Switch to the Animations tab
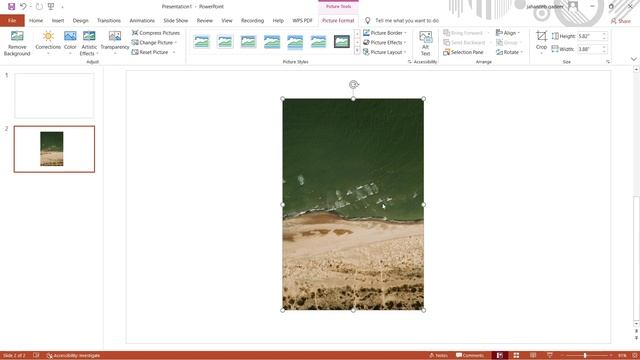The height and width of the screenshot is (360, 640). pyautogui.click(x=142, y=20)
